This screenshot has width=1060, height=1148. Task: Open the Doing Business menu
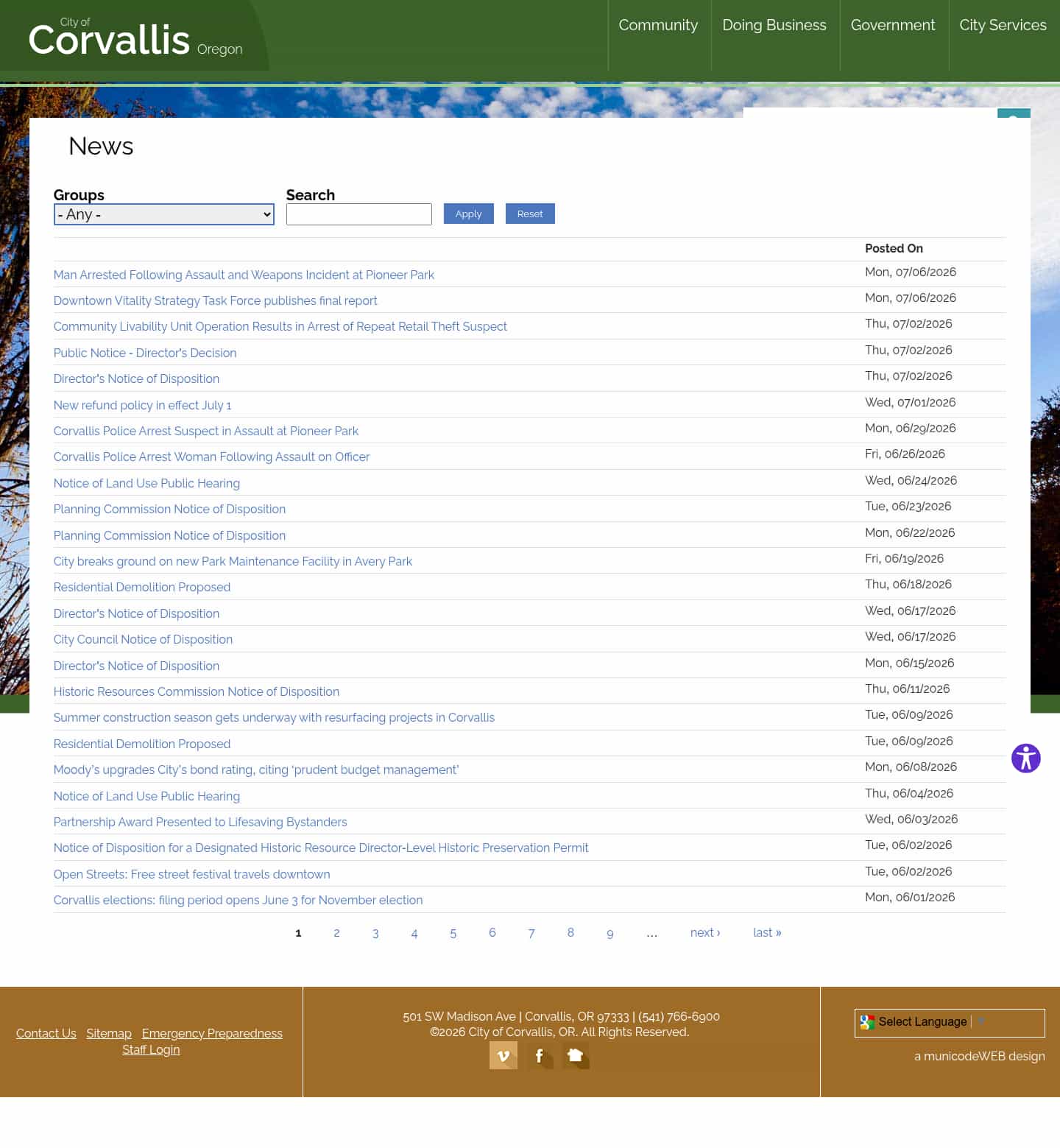pos(774,25)
